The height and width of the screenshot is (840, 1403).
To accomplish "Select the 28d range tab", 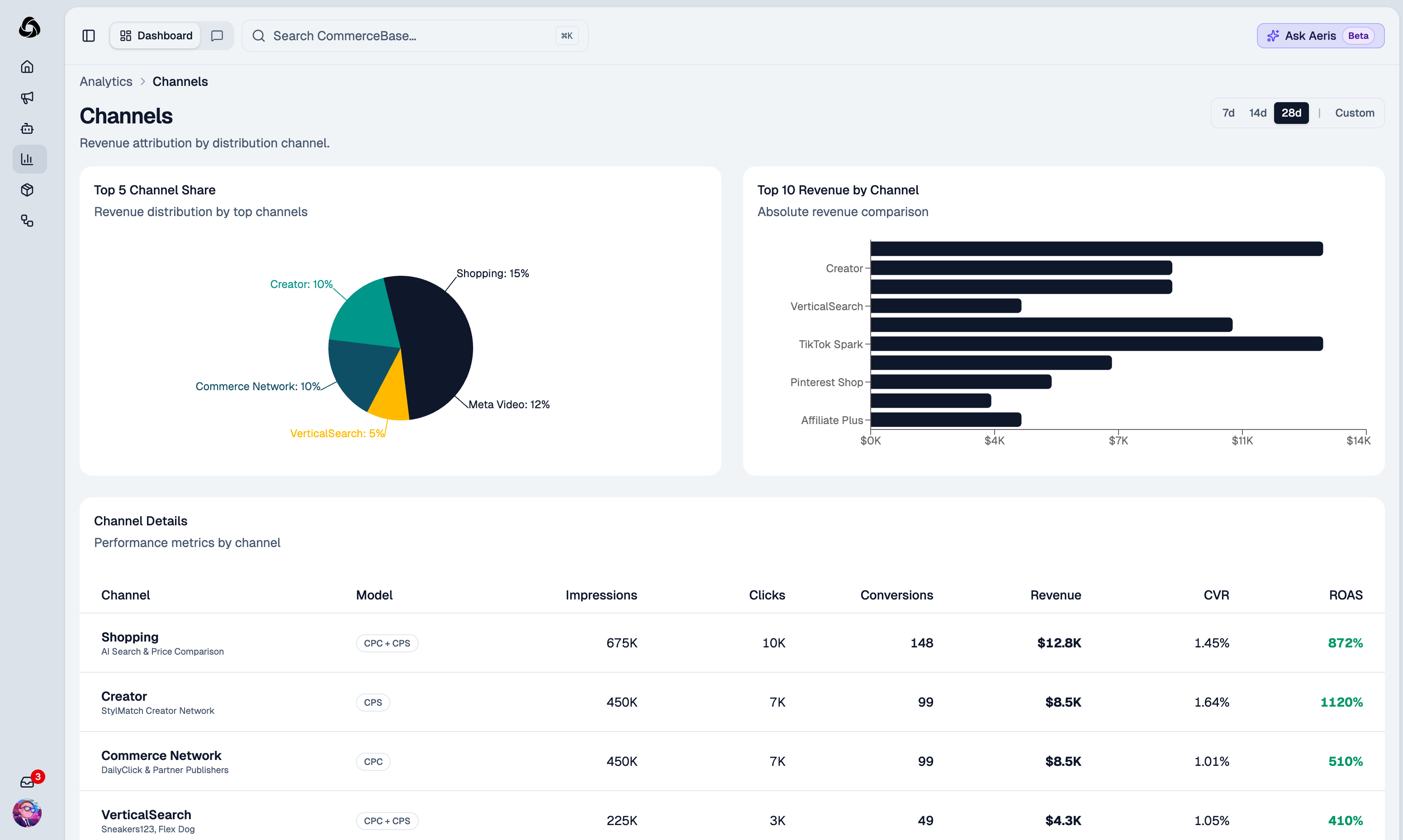I will (x=1291, y=113).
